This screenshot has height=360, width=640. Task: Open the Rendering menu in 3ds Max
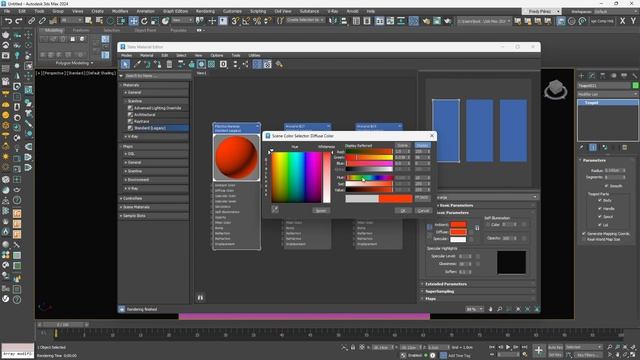[x=205, y=11]
